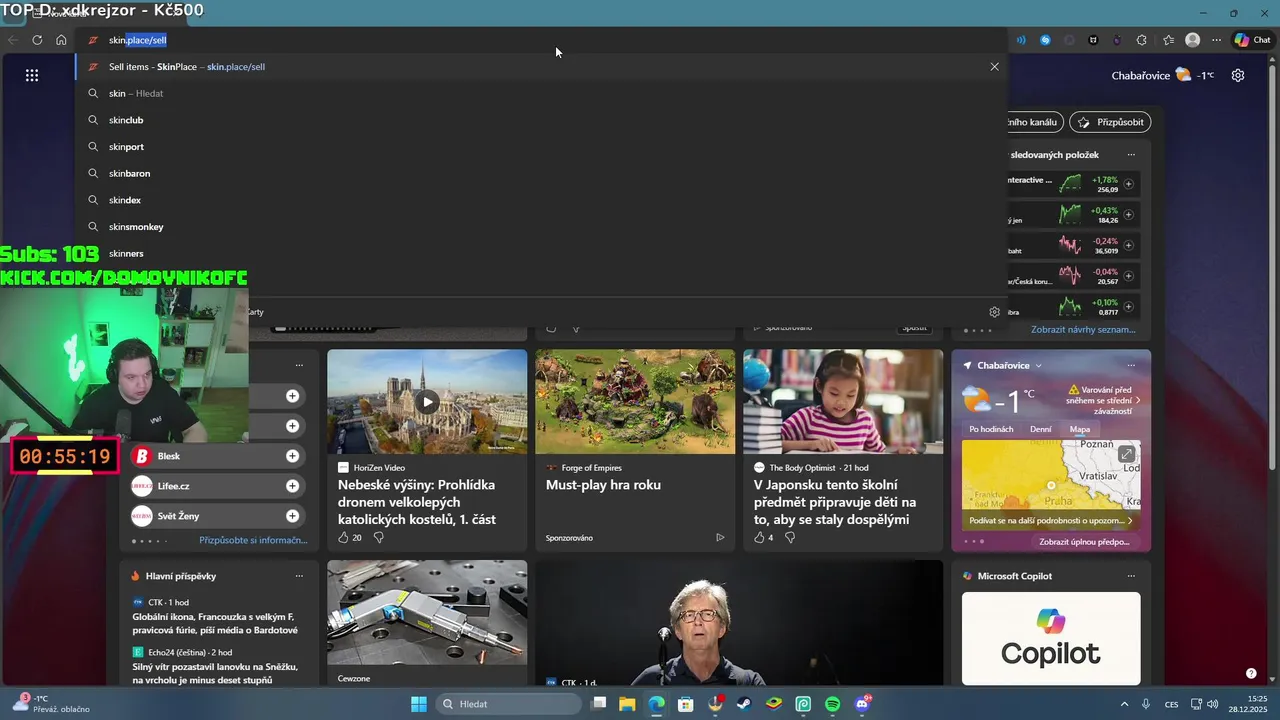
Task: Open the Microsoft Copilot card options
Action: [1131, 576]
